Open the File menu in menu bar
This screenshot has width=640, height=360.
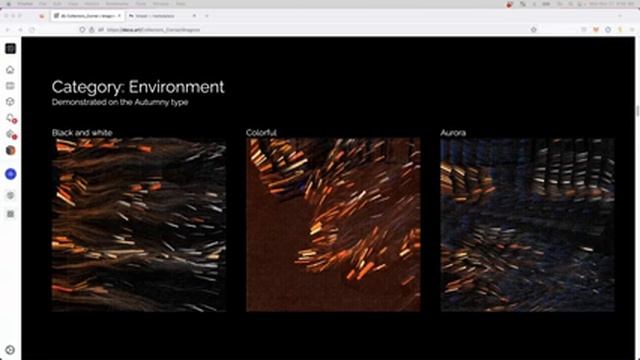[x=43, y=4]
